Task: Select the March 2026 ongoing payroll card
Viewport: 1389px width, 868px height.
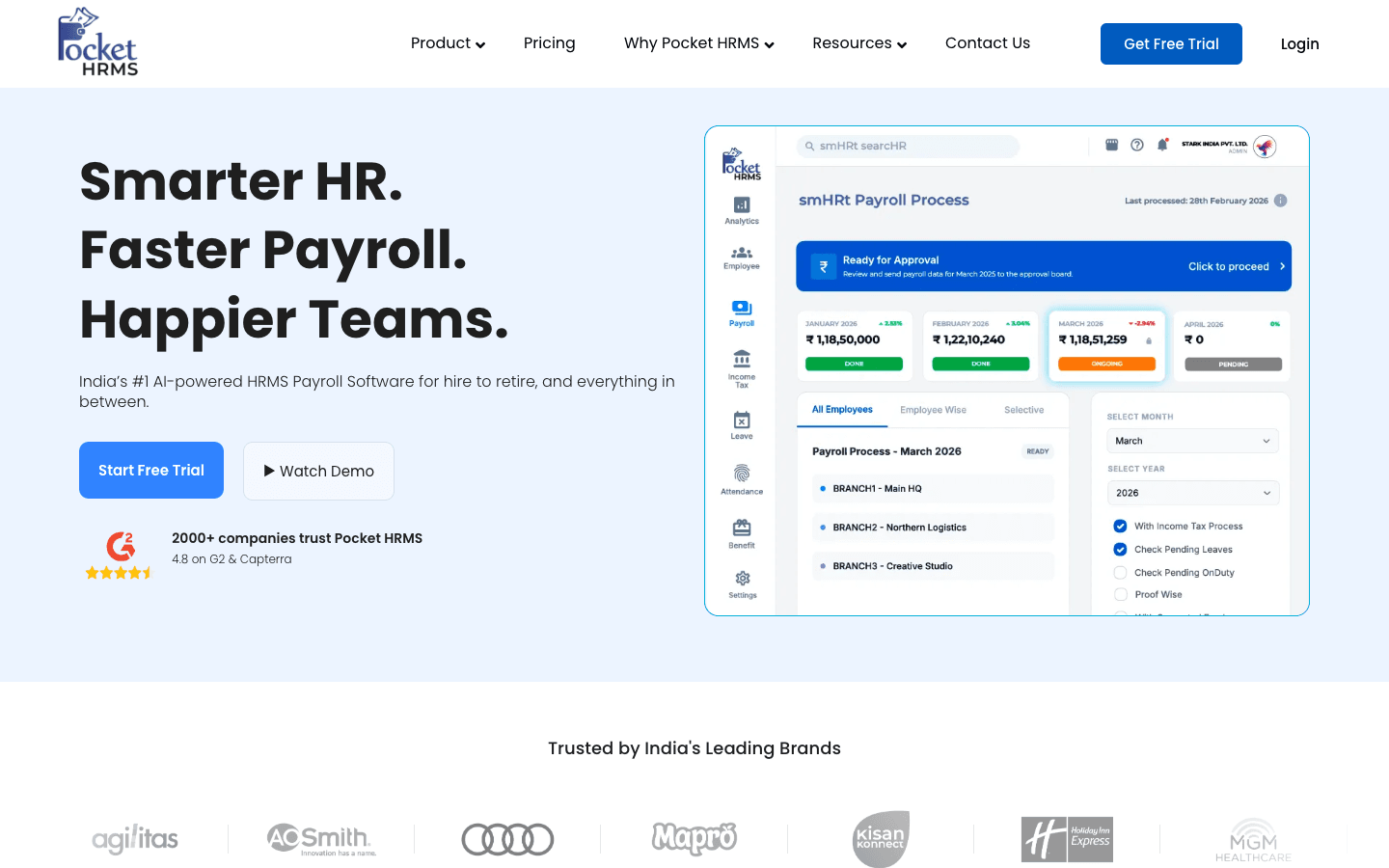Action: pyautogui.click(x=1106, y=345)
